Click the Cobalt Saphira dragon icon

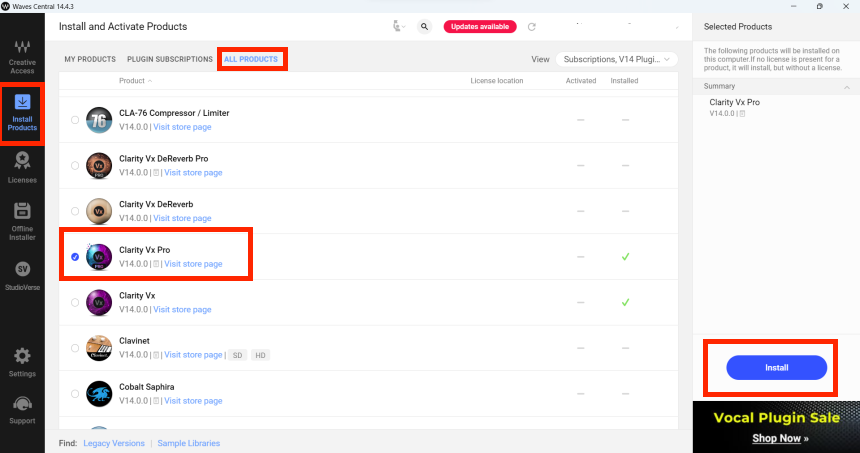pyautogui.click(x=99, y=394)
